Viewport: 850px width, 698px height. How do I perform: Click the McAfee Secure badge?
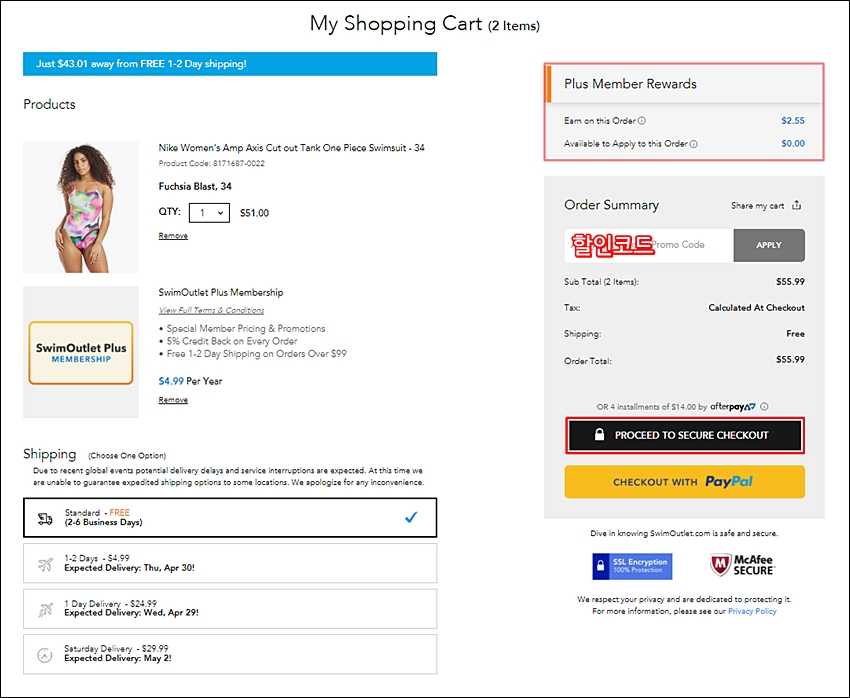tap(742, 565)
